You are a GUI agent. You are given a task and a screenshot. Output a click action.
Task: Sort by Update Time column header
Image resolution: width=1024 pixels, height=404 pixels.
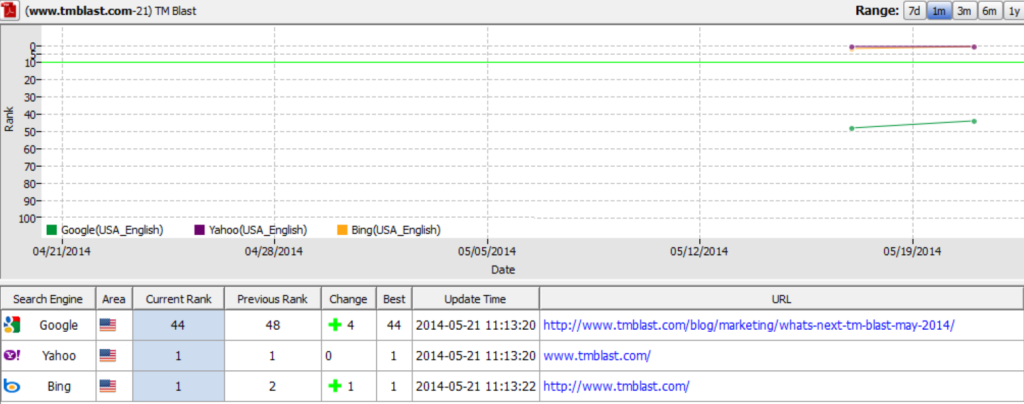click(475, 299)
